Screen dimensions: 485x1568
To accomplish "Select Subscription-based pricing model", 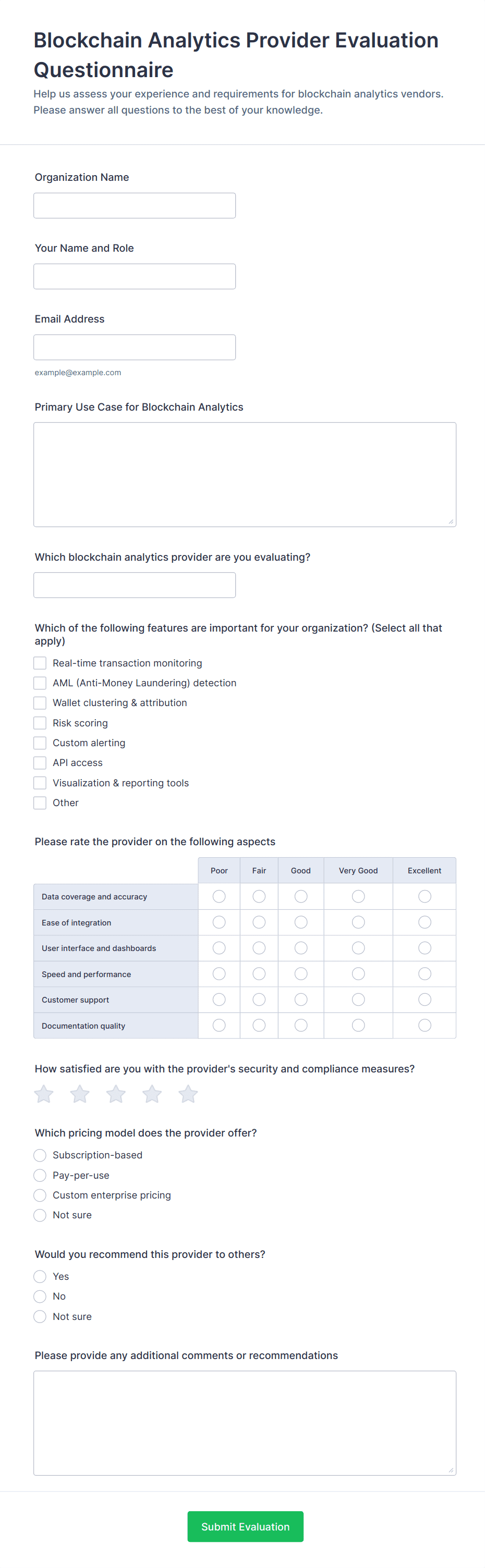I will click(40, 1155).
